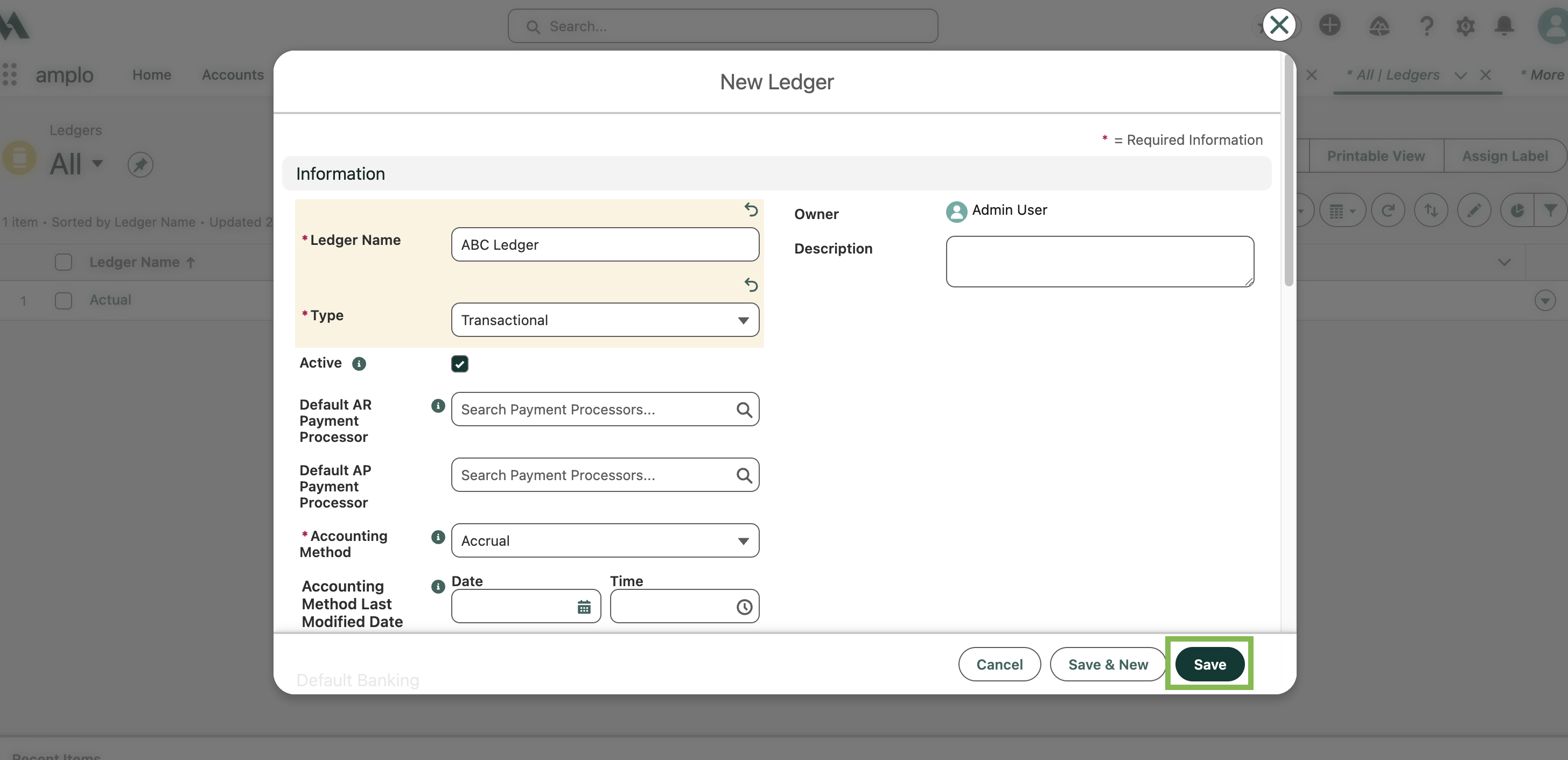Open row actions for Actual ledger
The height and width of the screenshot is (760, 1568).
click(x=1544, y=300)
